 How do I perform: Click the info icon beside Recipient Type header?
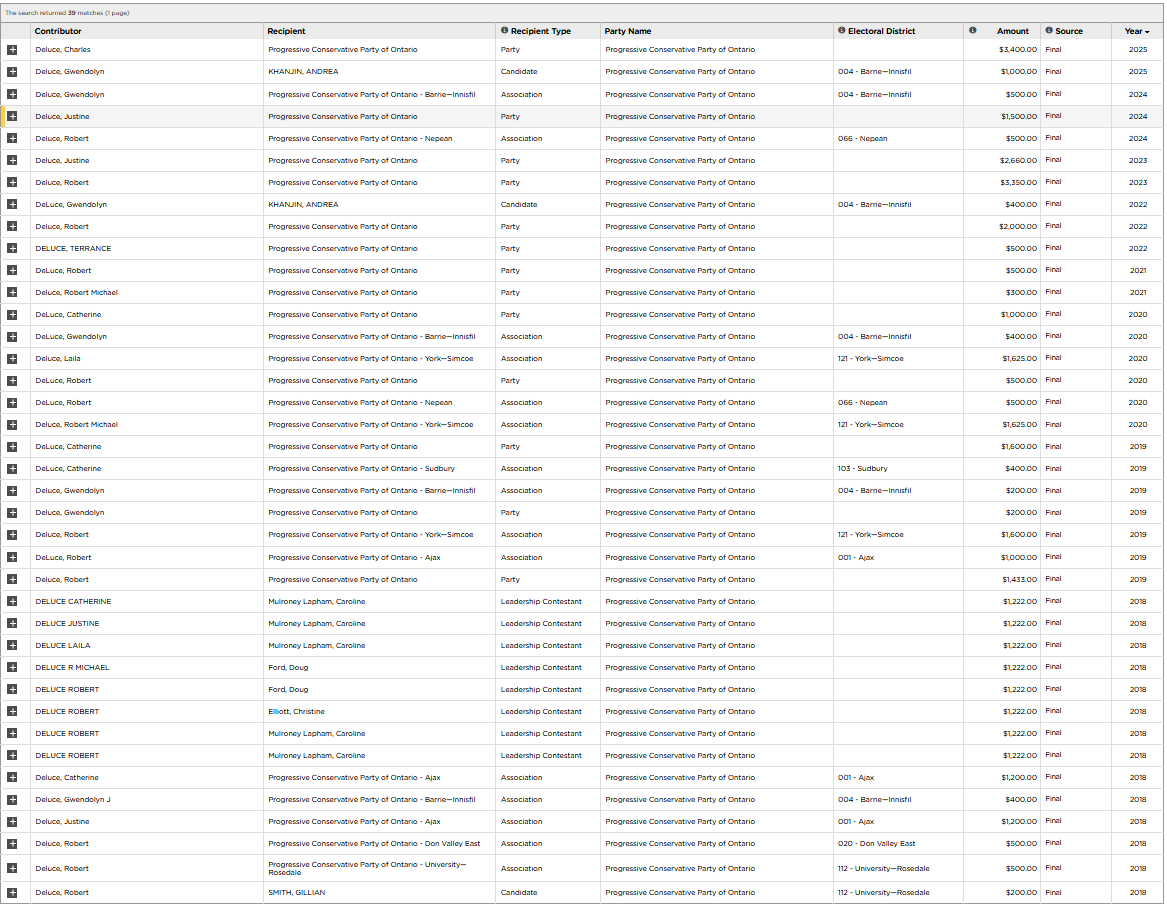(504, 31)
